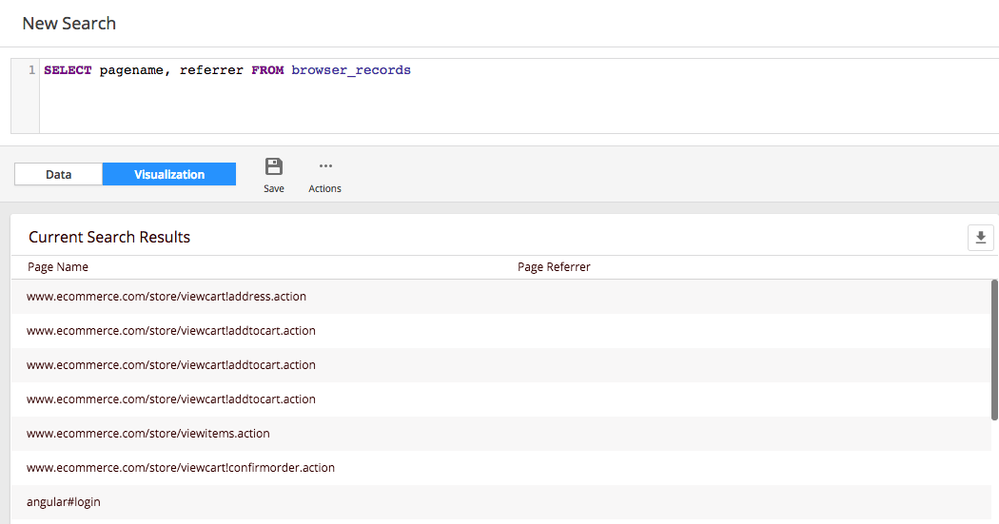This screenshot has width=999, height=524.
Task: Switch to the Data tab
Action: coord(58,174)
